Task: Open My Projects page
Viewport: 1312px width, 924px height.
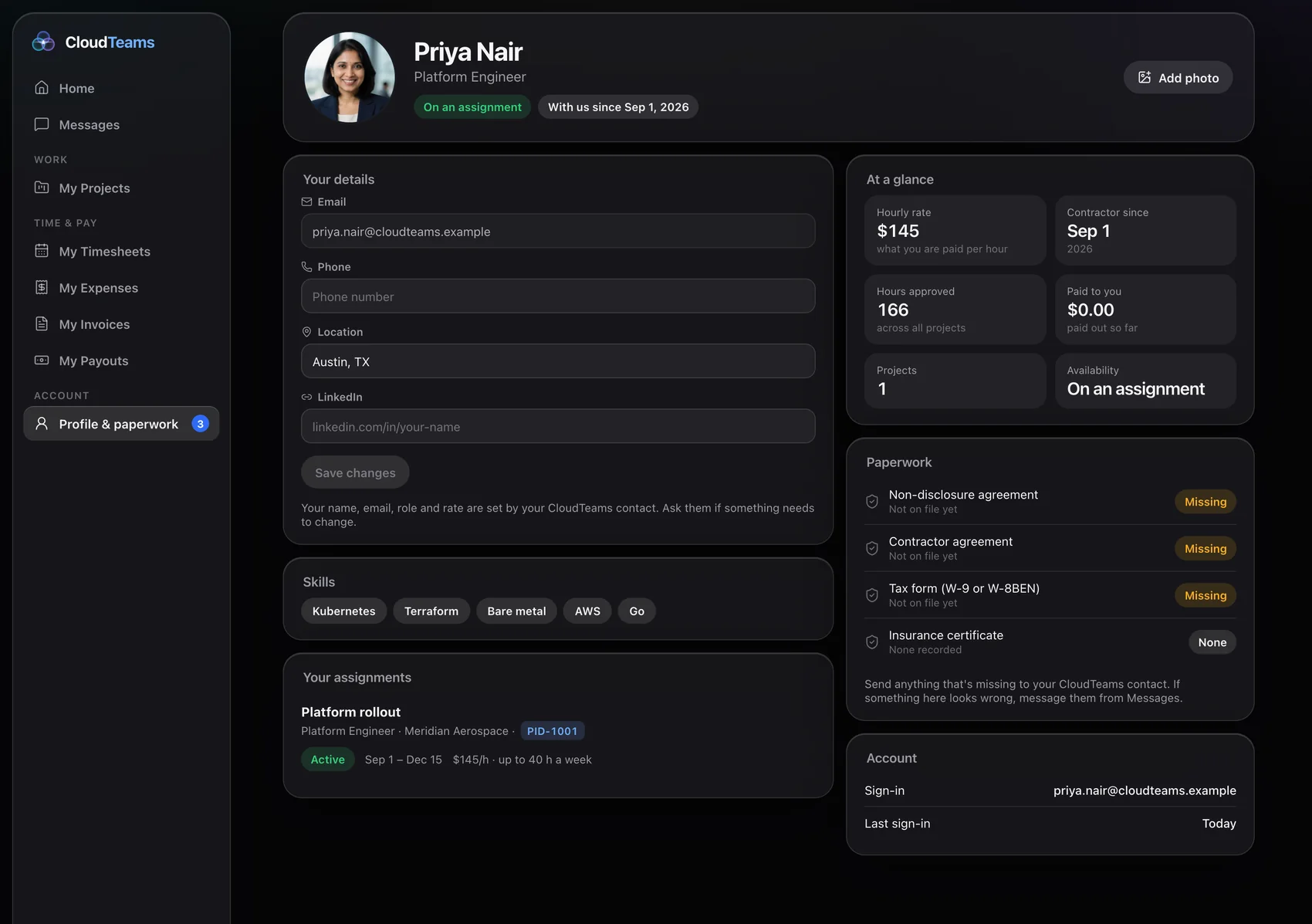Action: (121, 188)
